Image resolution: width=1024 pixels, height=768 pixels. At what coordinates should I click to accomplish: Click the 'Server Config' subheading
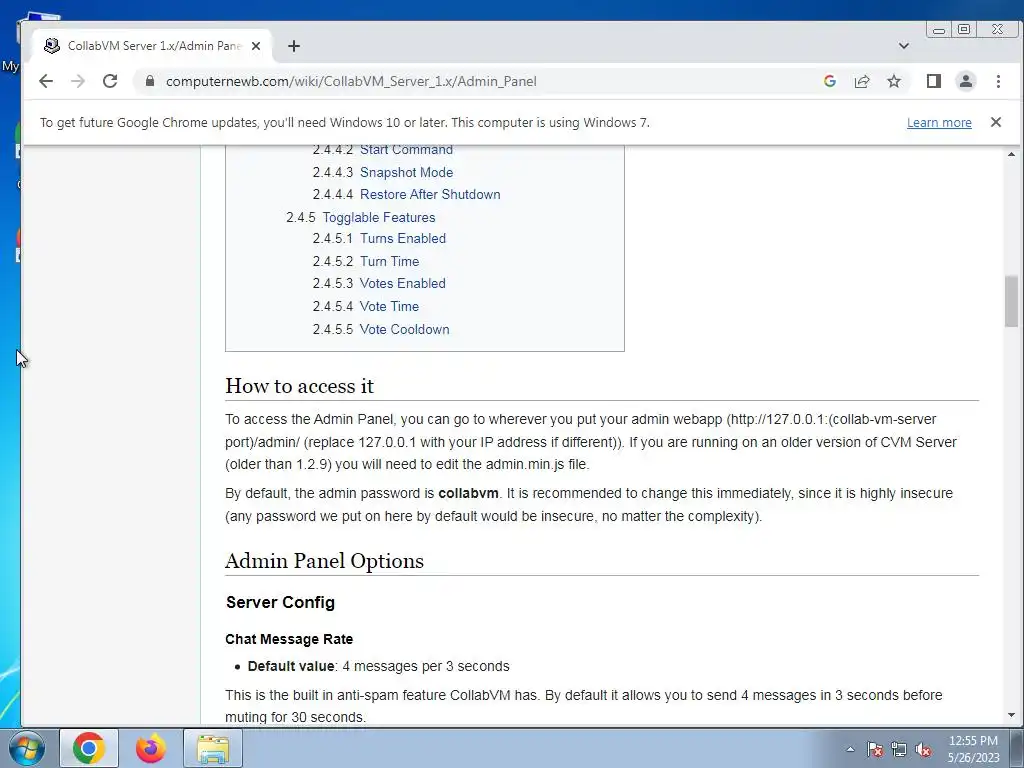pyautogui.click(x=280, y=602)
